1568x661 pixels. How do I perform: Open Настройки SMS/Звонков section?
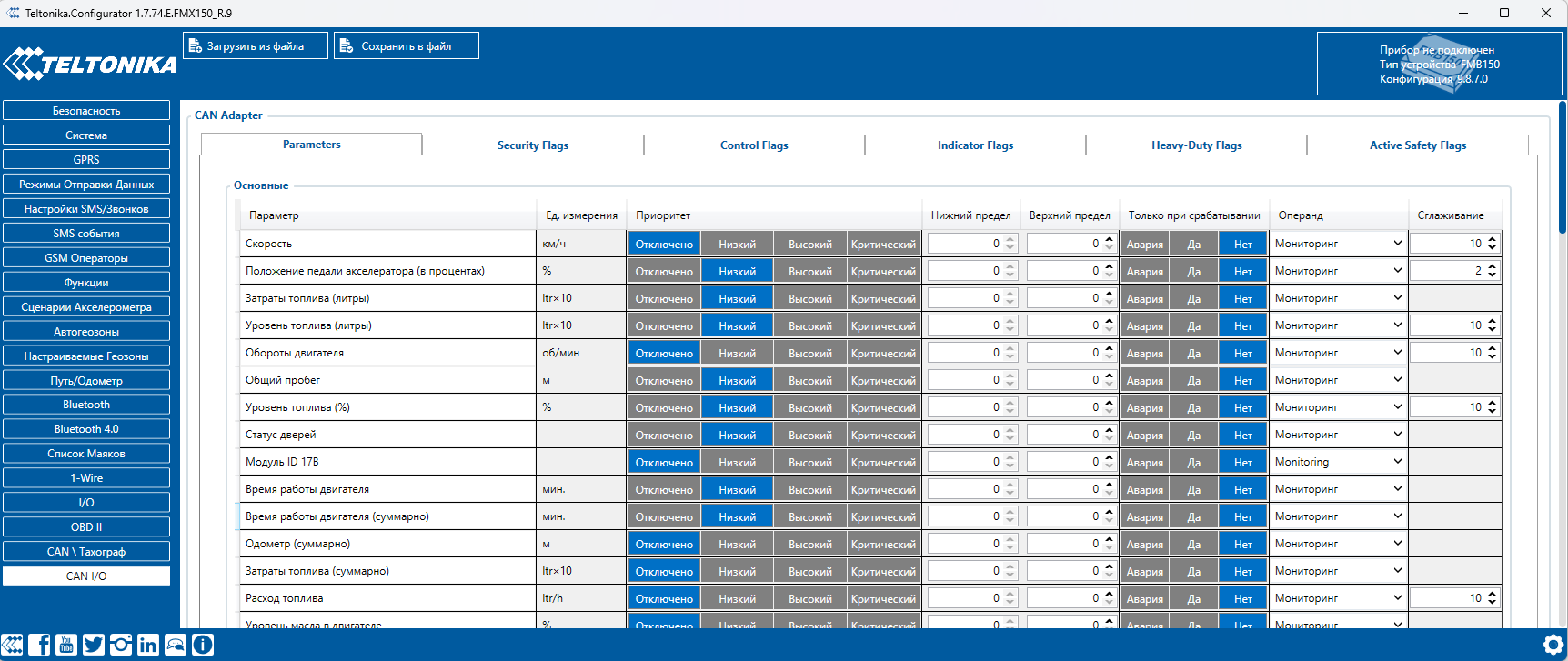click(x=86, y=209)
